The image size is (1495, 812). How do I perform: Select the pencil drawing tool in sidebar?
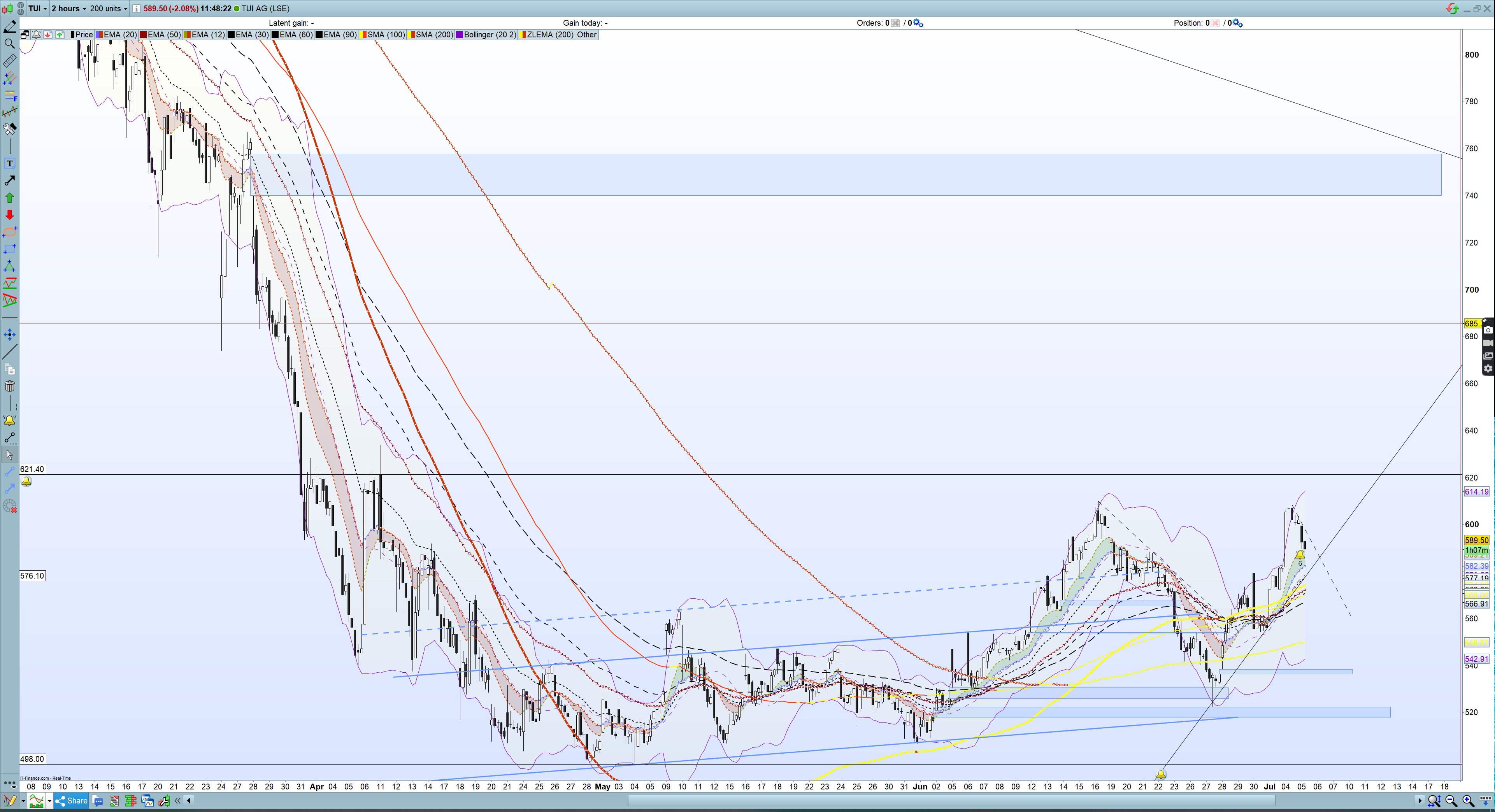point(9,27)
